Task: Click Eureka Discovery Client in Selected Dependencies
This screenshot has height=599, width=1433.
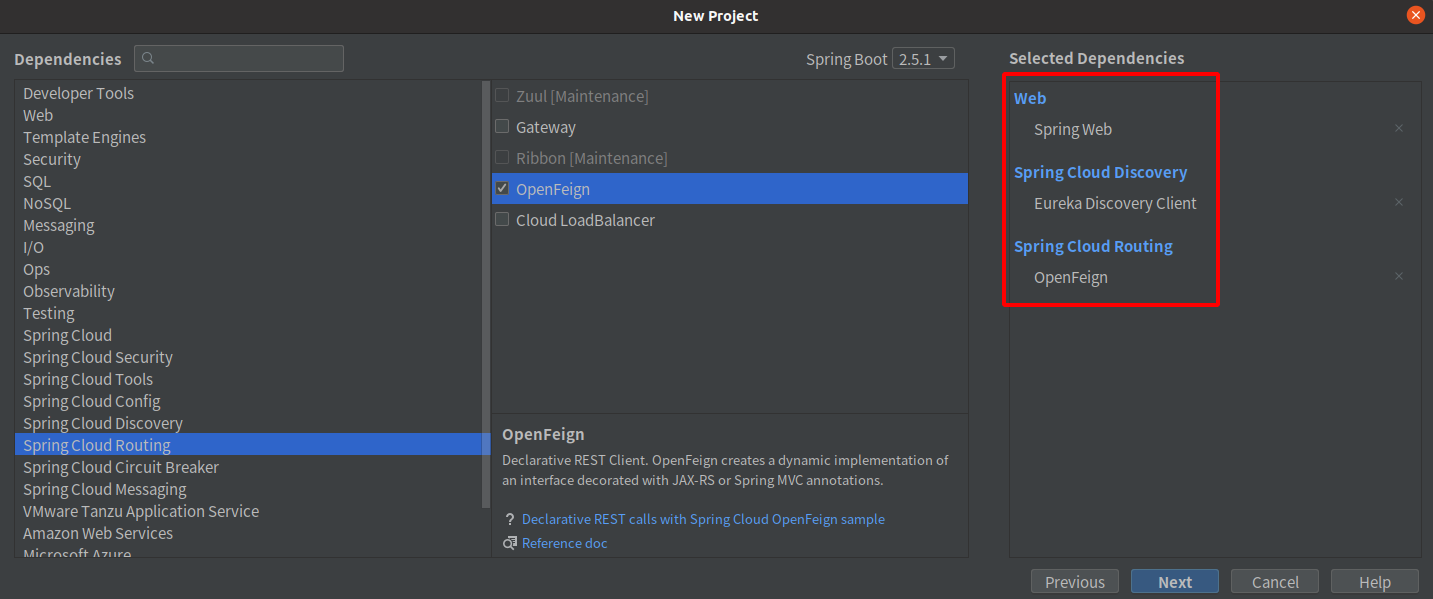Action: [1115, 203]
